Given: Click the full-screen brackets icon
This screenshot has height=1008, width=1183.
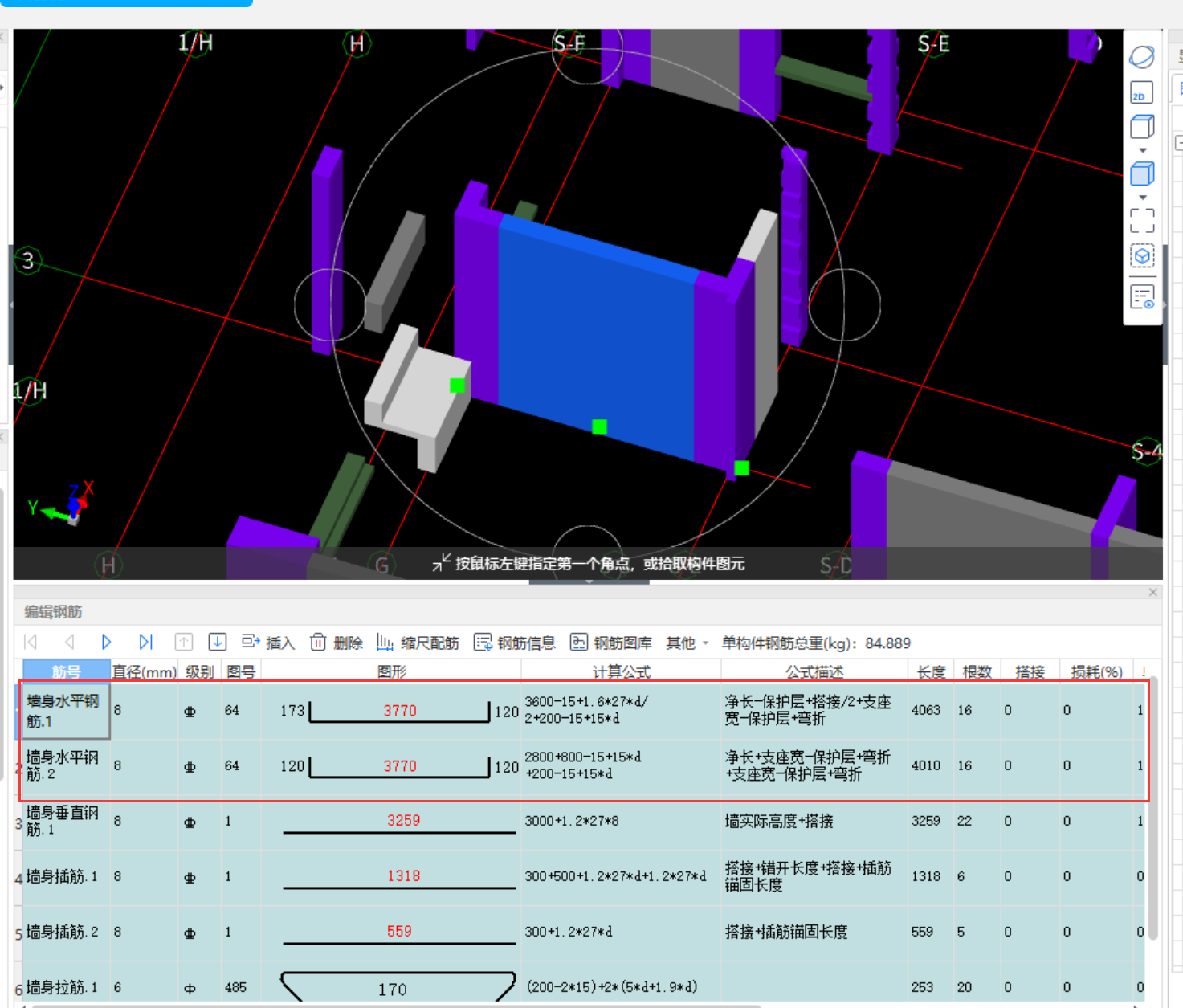Looking at the screenshot, I should pyautogui.click(x=1142, y=220).
